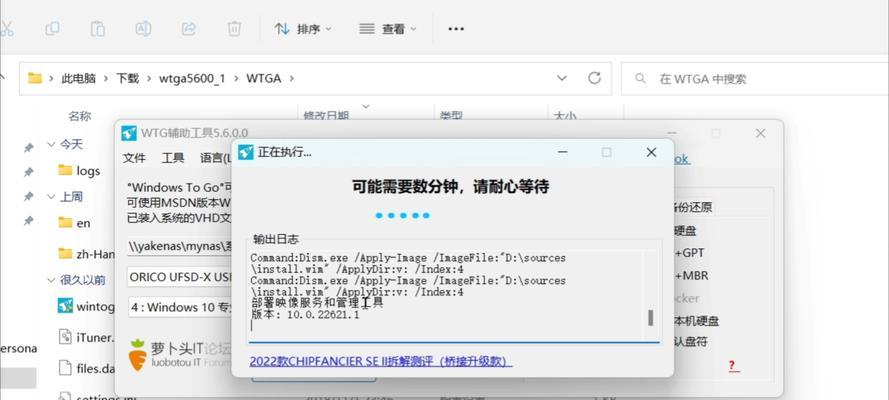Viewport: 889px width, 400px height.
Task: Click the Copy icon in Explorer toolbar
Action: click(x=52, y=28)
